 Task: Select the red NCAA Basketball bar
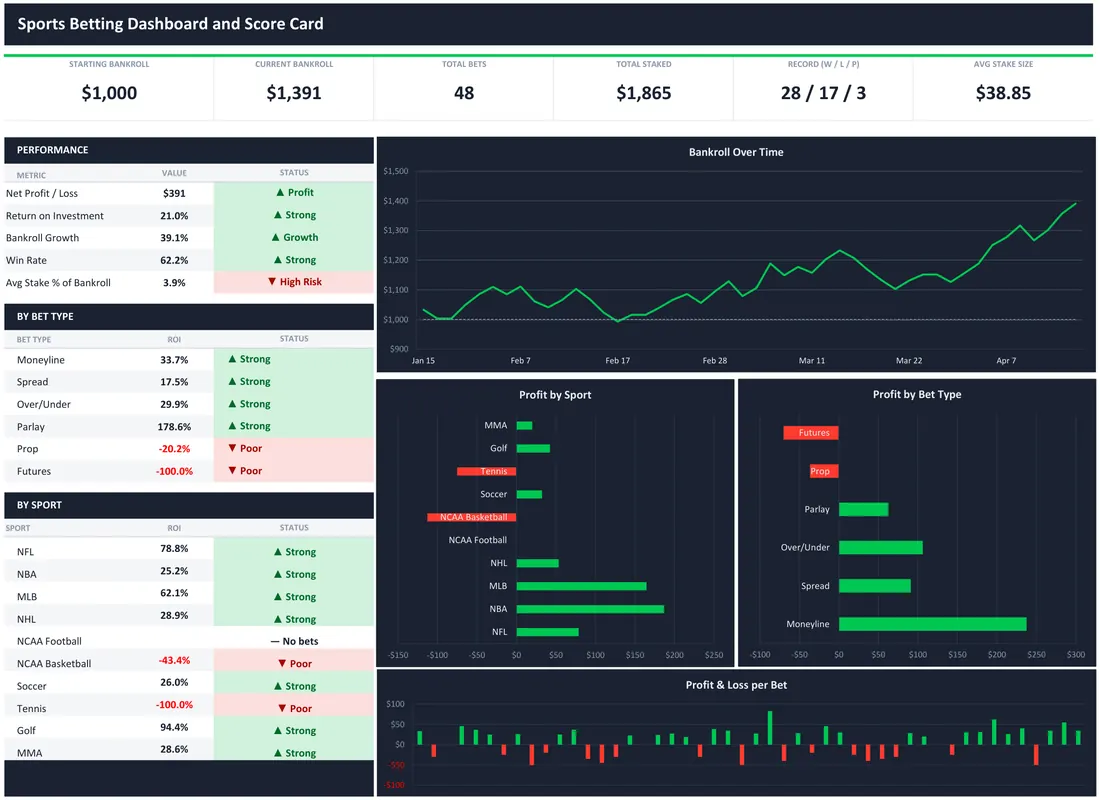pyautogui.click(x=471, y=517)
